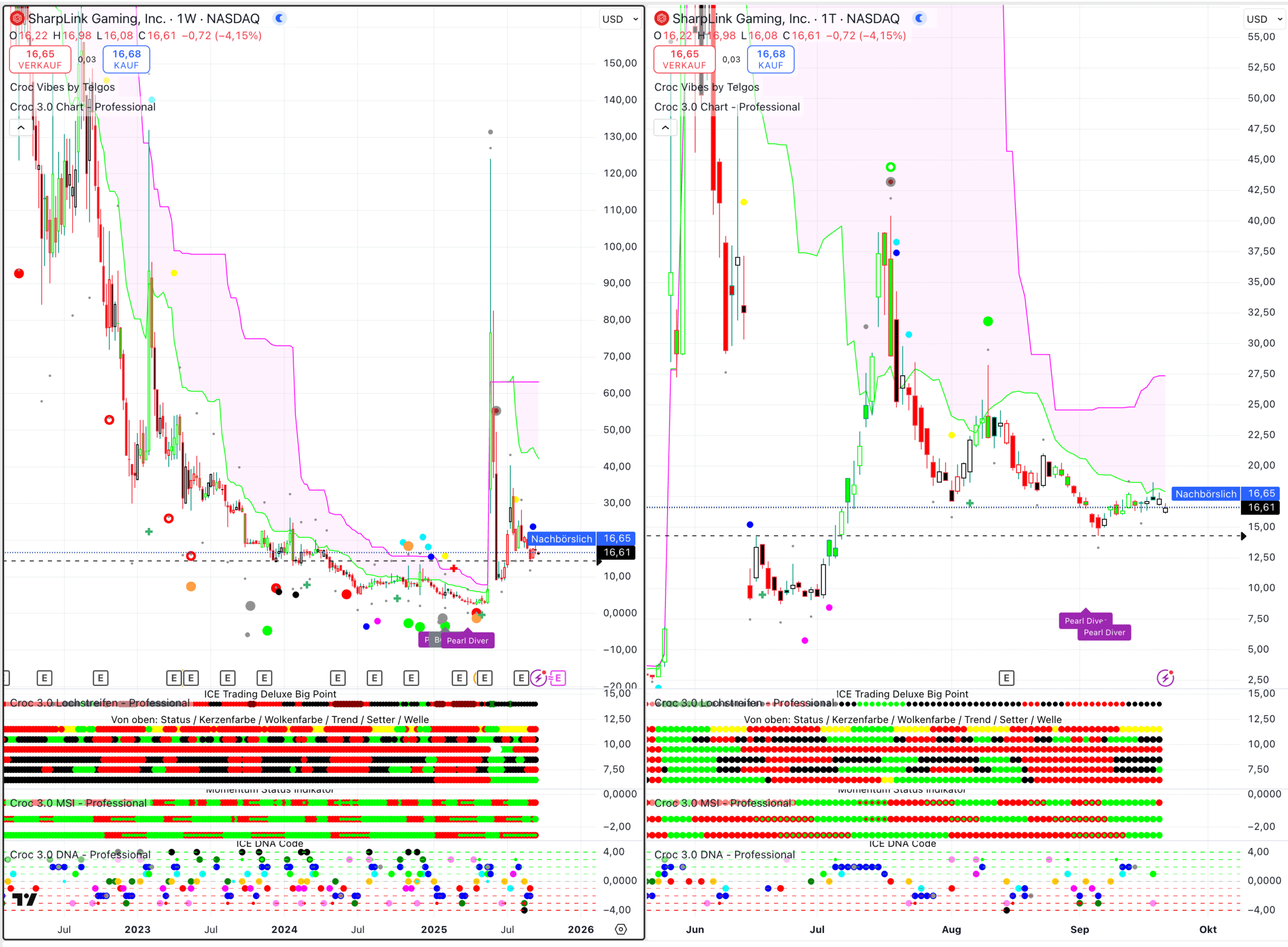
Task: Collapse the indicator legend in the right chart
Action: click(665, 127)
